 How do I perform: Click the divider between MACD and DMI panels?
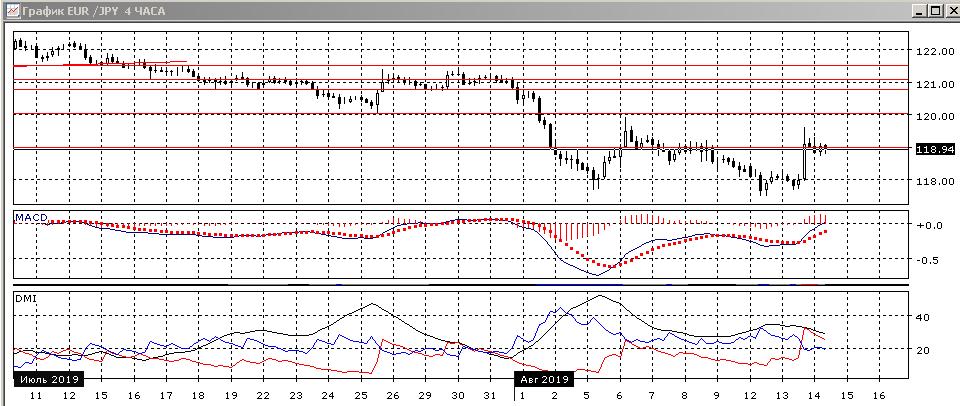click(x=460, y=287)
